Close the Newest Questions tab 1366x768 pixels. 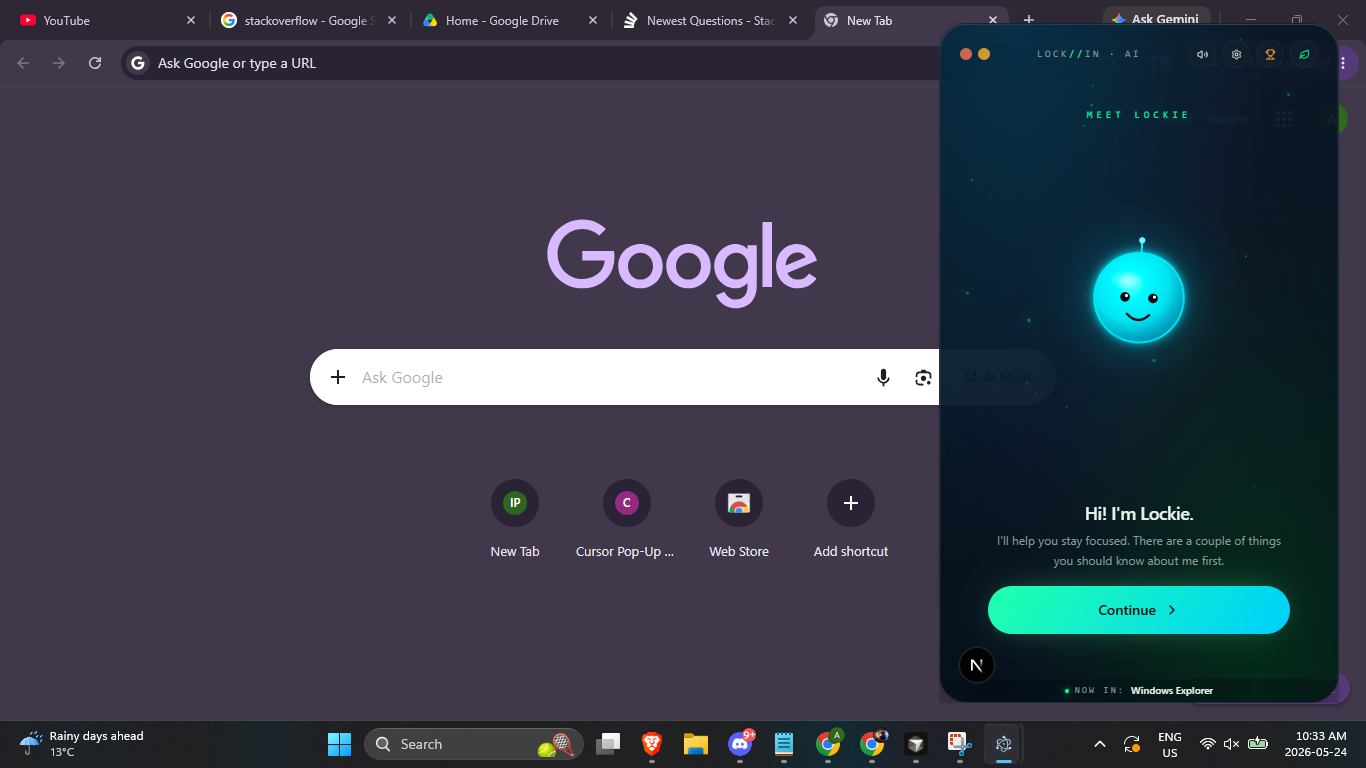[793, 20]
